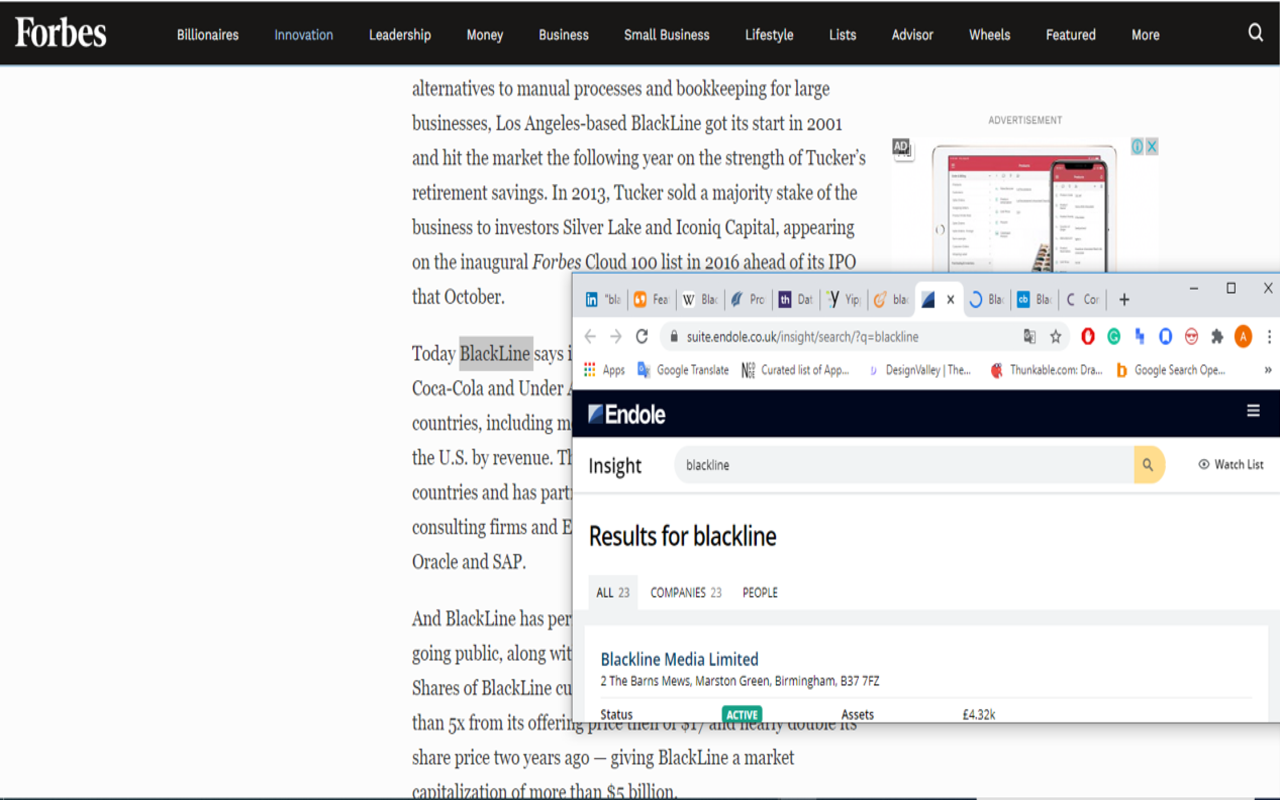Open the DesignValley bookmark
Viewport: 1280px width, 800px height.
(918, 370)
